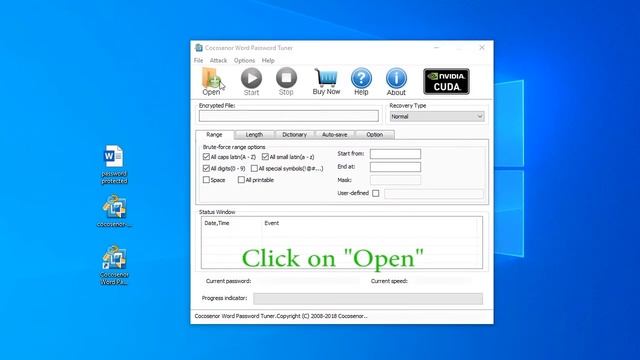Switch to the Length tab
Screen dimensions: 640x360
point(254,135)
